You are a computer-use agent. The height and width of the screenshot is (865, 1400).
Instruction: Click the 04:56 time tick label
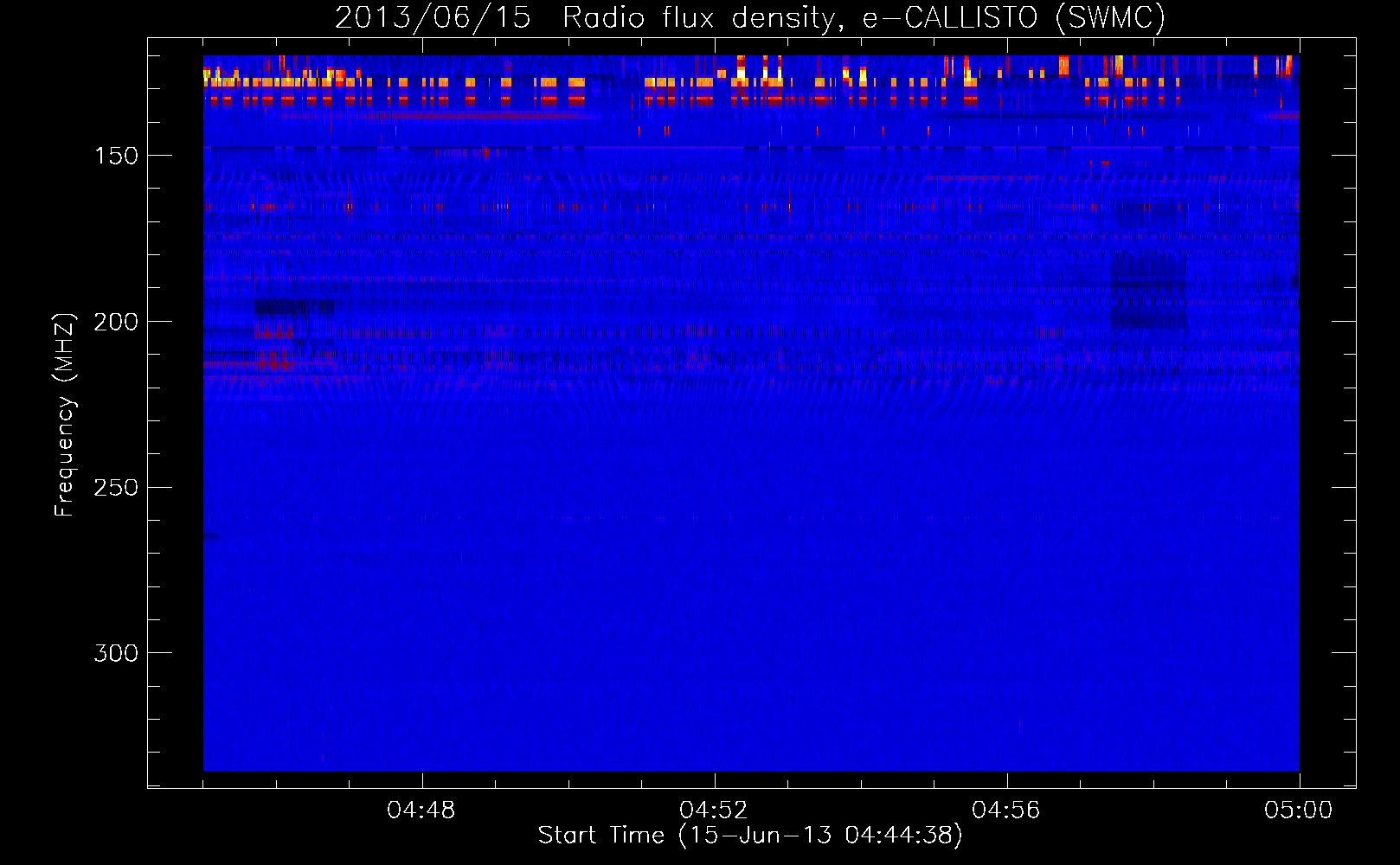pyautogui.click(x=1006, y=811)
